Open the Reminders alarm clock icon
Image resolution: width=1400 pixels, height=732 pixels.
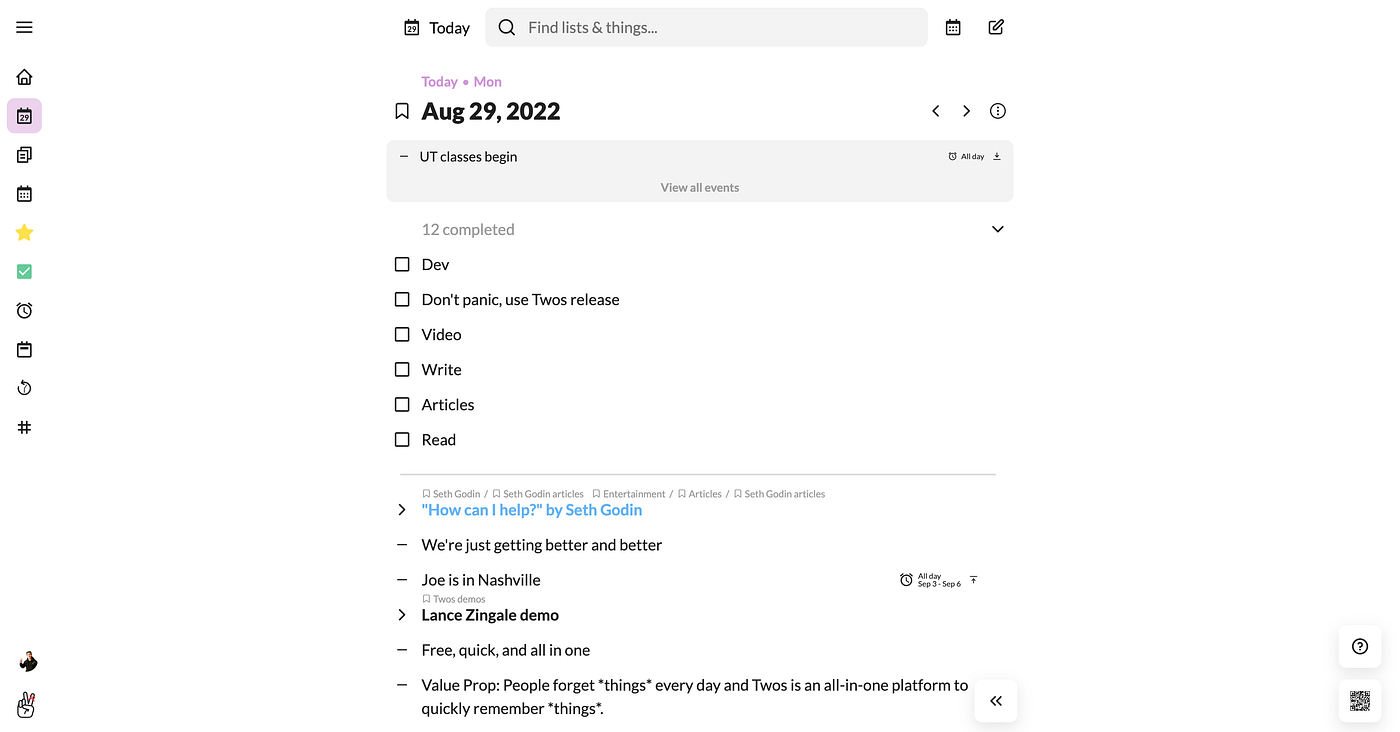tap(24, 310)
